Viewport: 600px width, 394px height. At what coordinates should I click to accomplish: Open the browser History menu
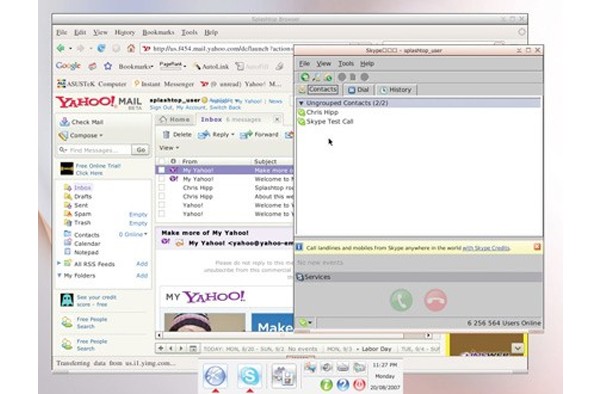click(125, 33)
